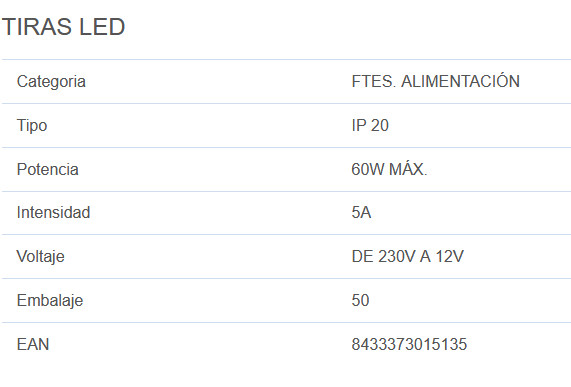Image resolution: width=571 pixels, height=387 pixels.
Task: Click the DE 230V A 12V value
Action: click(x=407, y=257)
